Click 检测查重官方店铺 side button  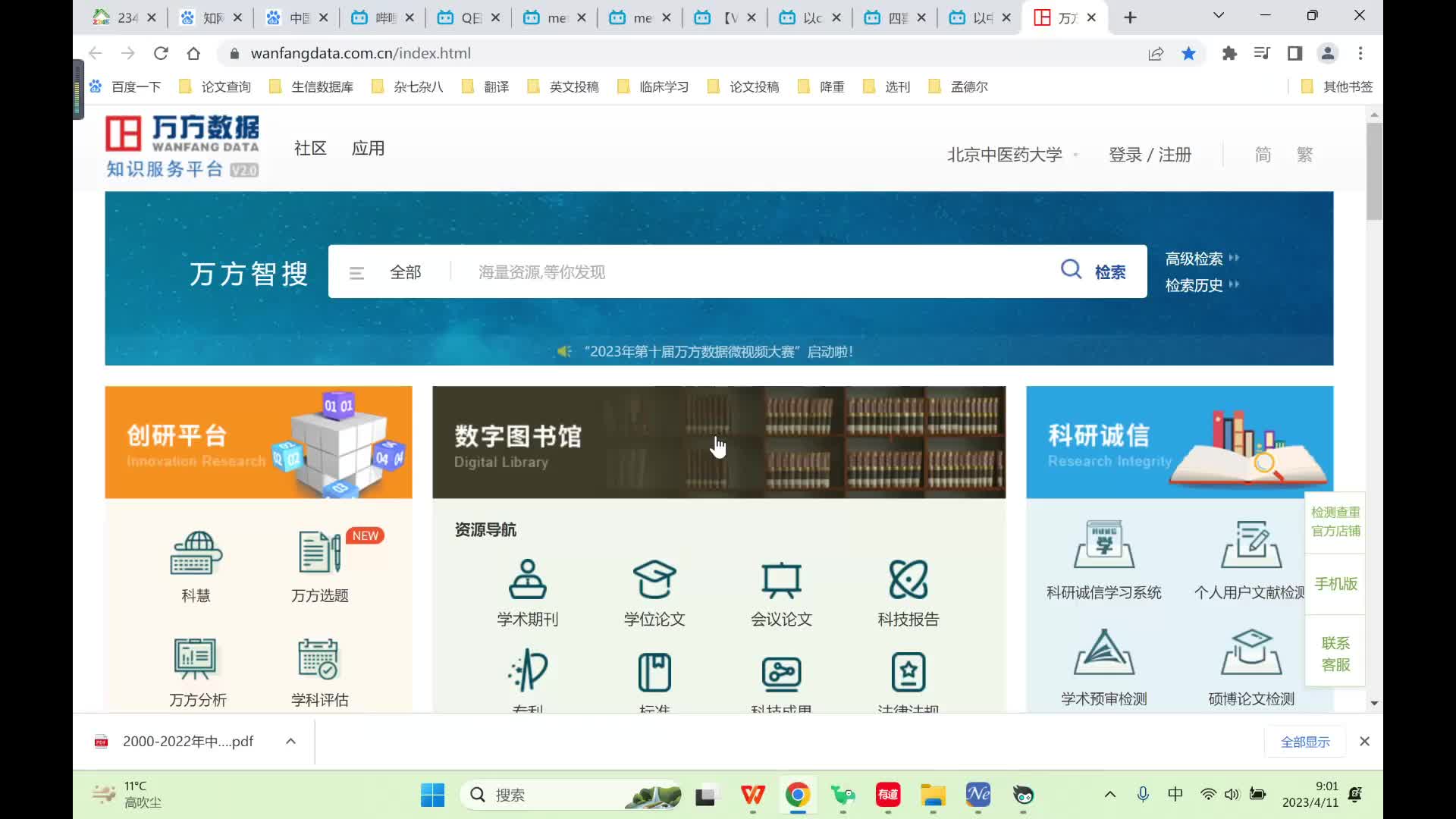[1335, 522]
